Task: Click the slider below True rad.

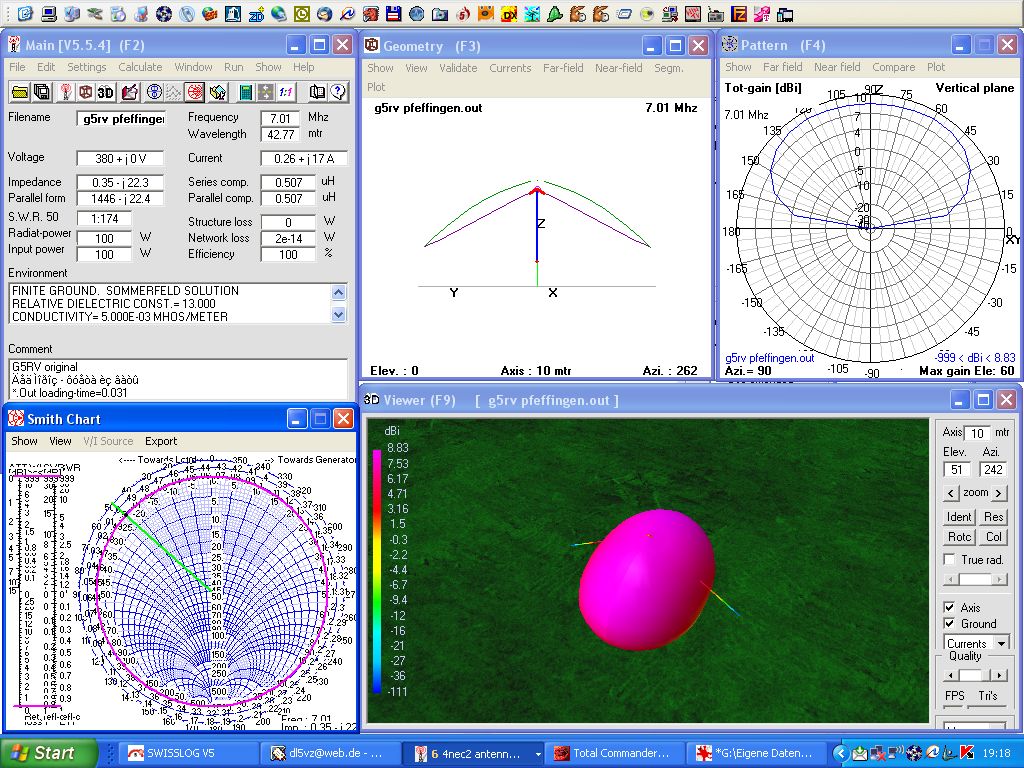Action: click(976, 579)
